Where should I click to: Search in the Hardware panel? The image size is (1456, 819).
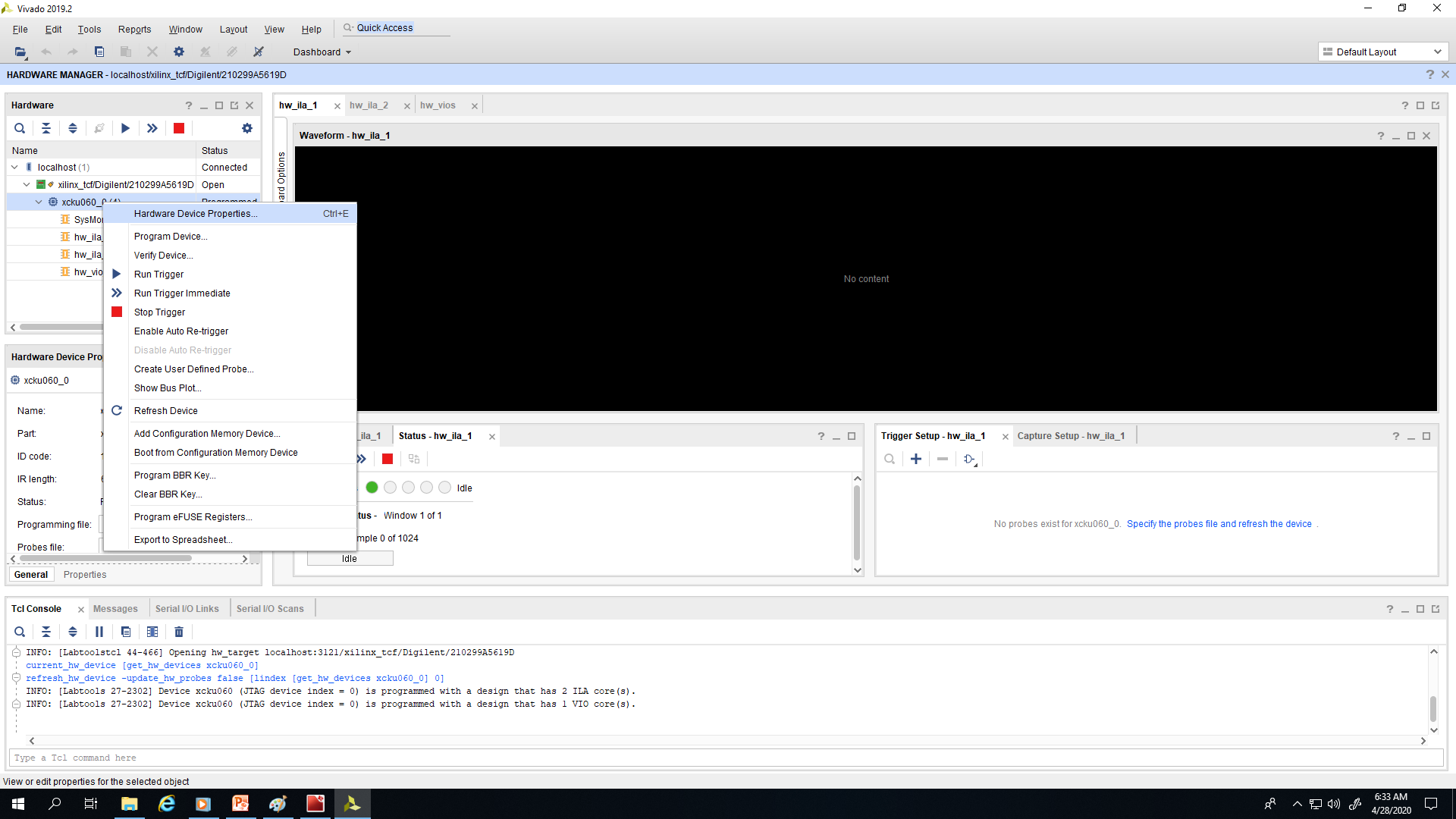click(20, 128)
